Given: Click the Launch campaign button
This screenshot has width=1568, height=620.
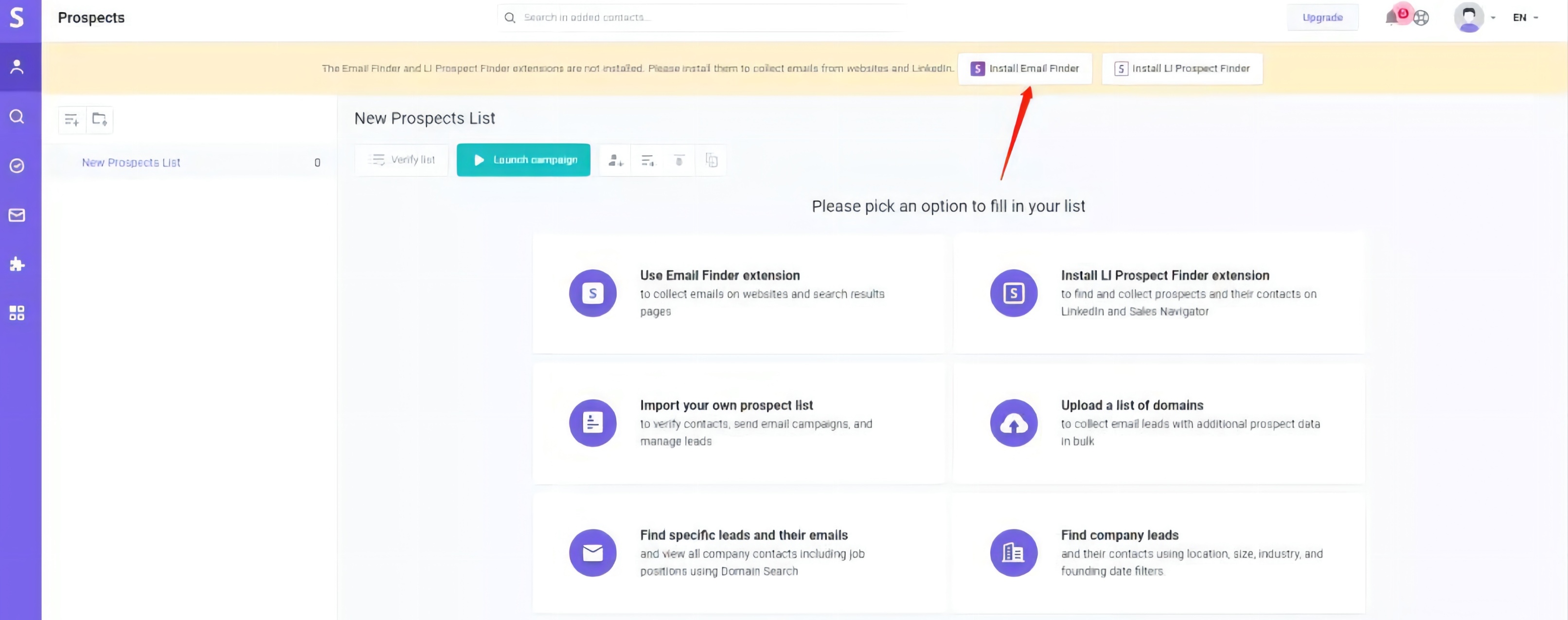Looking at the screenshot, I should [x=523, y=160].
